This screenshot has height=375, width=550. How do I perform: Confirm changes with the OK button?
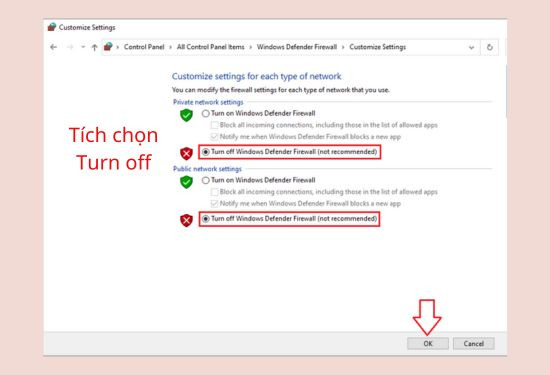(428, 343)
